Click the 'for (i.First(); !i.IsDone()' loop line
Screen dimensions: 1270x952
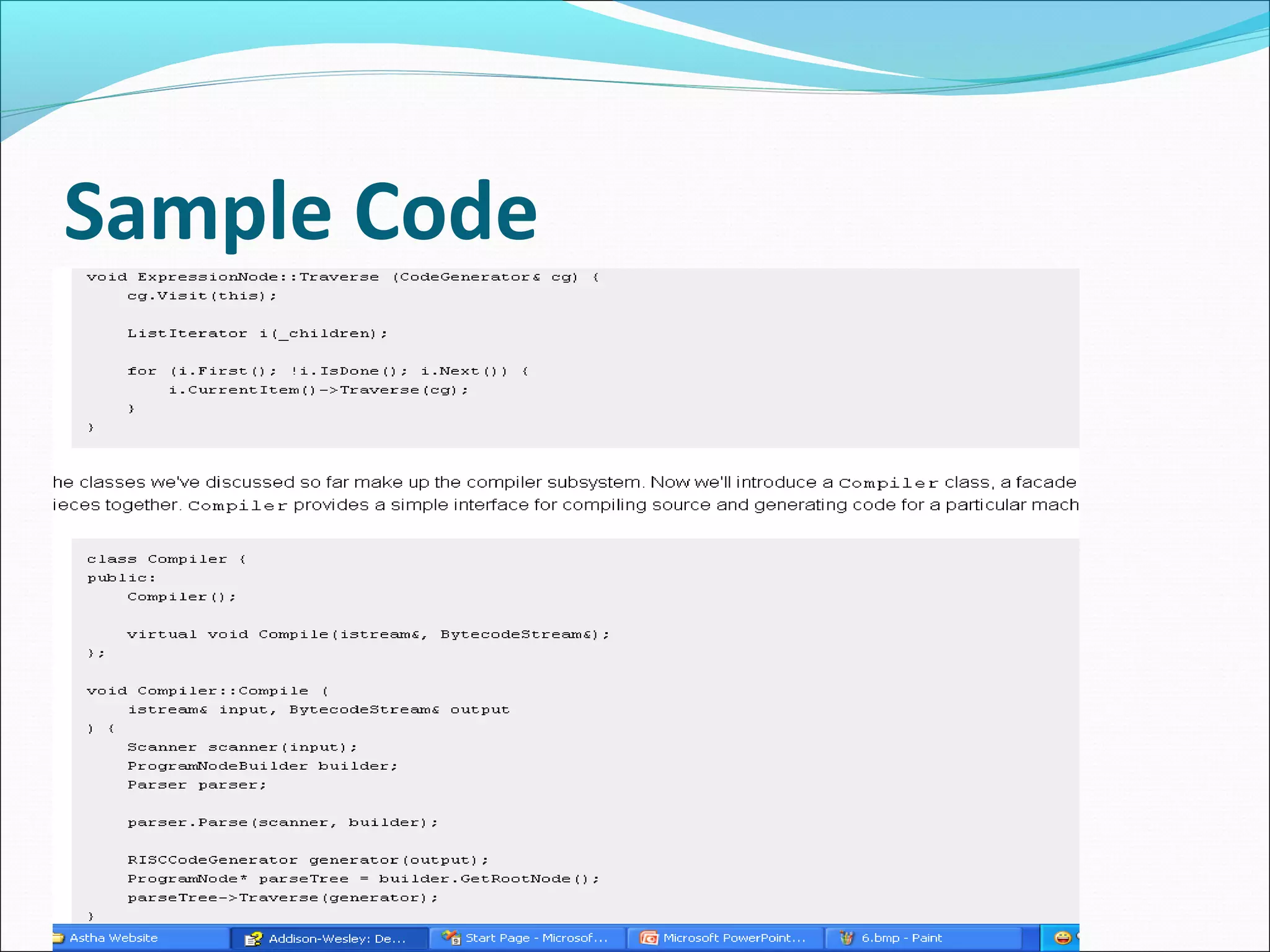click(x=328, y=371)
